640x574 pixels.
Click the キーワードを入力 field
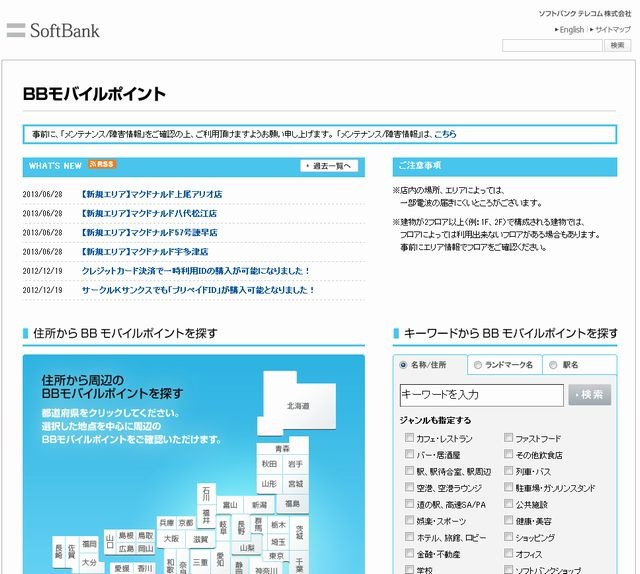pos(482,395)
